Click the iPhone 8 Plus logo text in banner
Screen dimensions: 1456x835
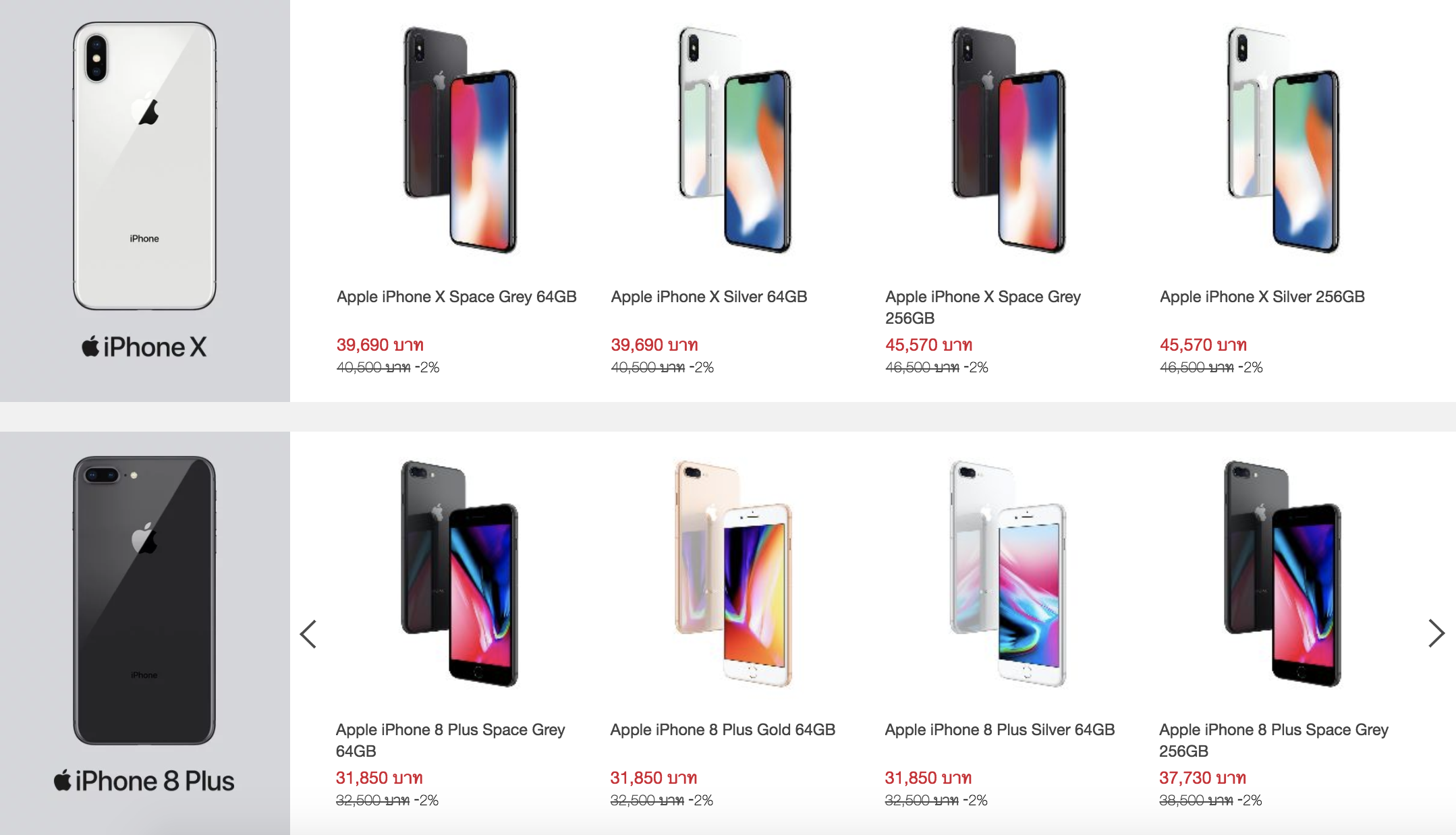click(144, 781)
